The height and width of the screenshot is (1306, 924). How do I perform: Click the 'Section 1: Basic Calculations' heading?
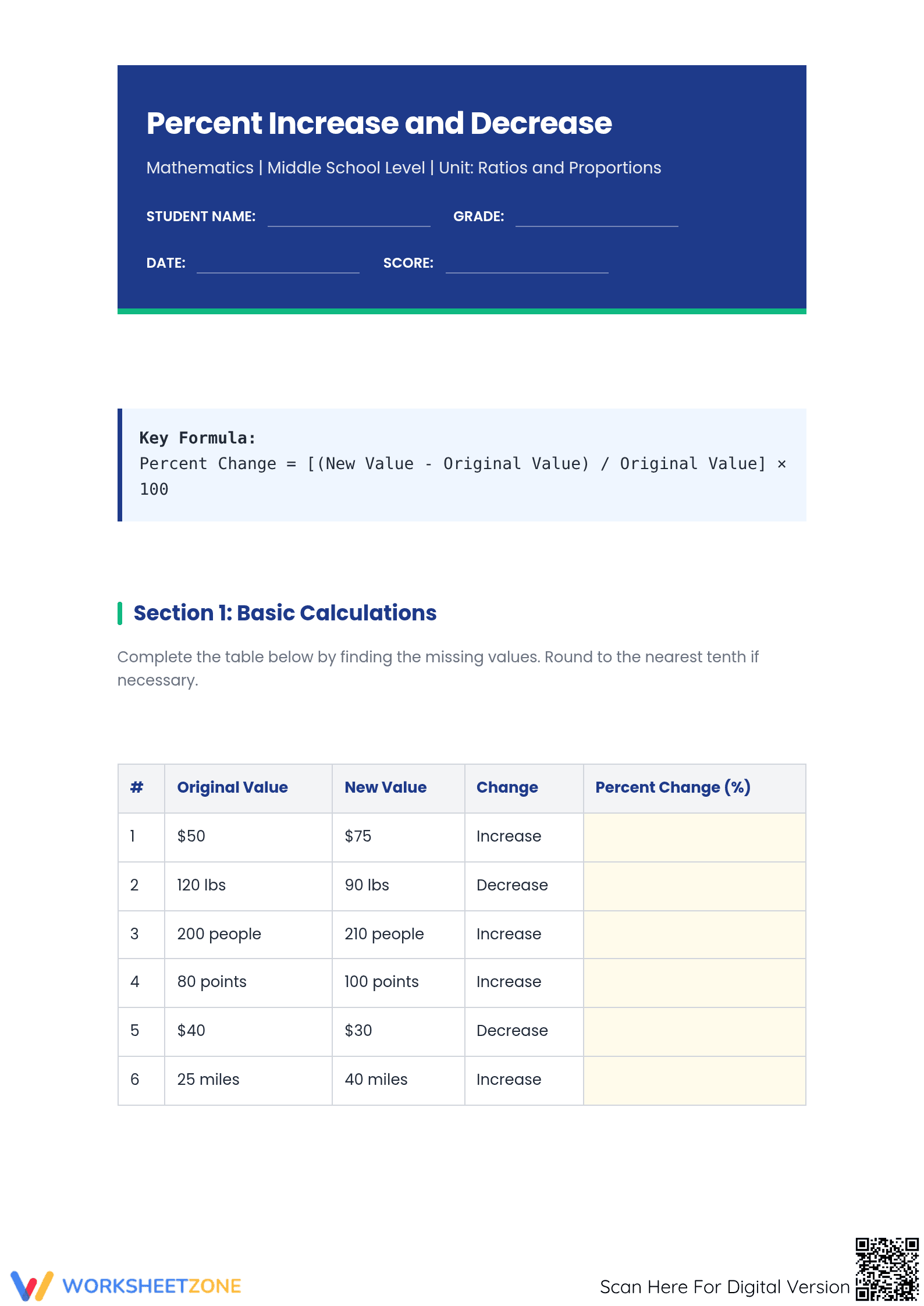pyautogui.click(x=285, y=613)
